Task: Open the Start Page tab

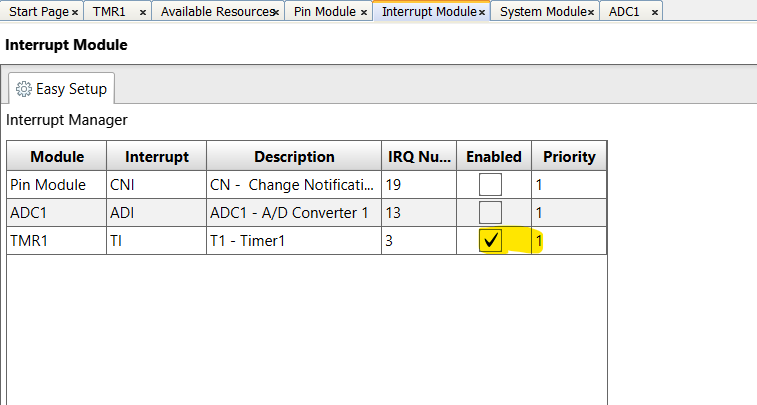Action: point(38,12)
